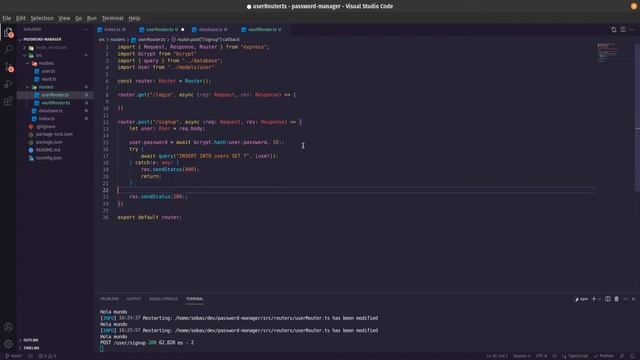The image size is (640, 360).
Task: Add a new terminal with plus icon
Action: click(x=594, y=299)
